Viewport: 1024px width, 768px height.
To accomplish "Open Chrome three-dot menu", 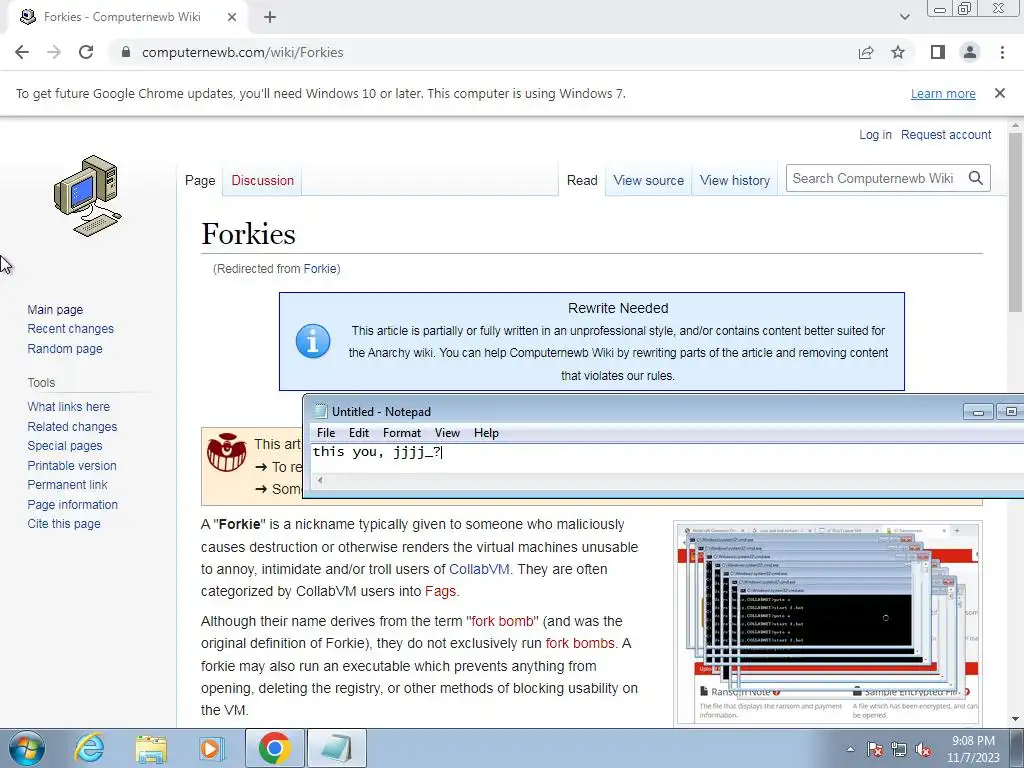I will click(1002, 52).
